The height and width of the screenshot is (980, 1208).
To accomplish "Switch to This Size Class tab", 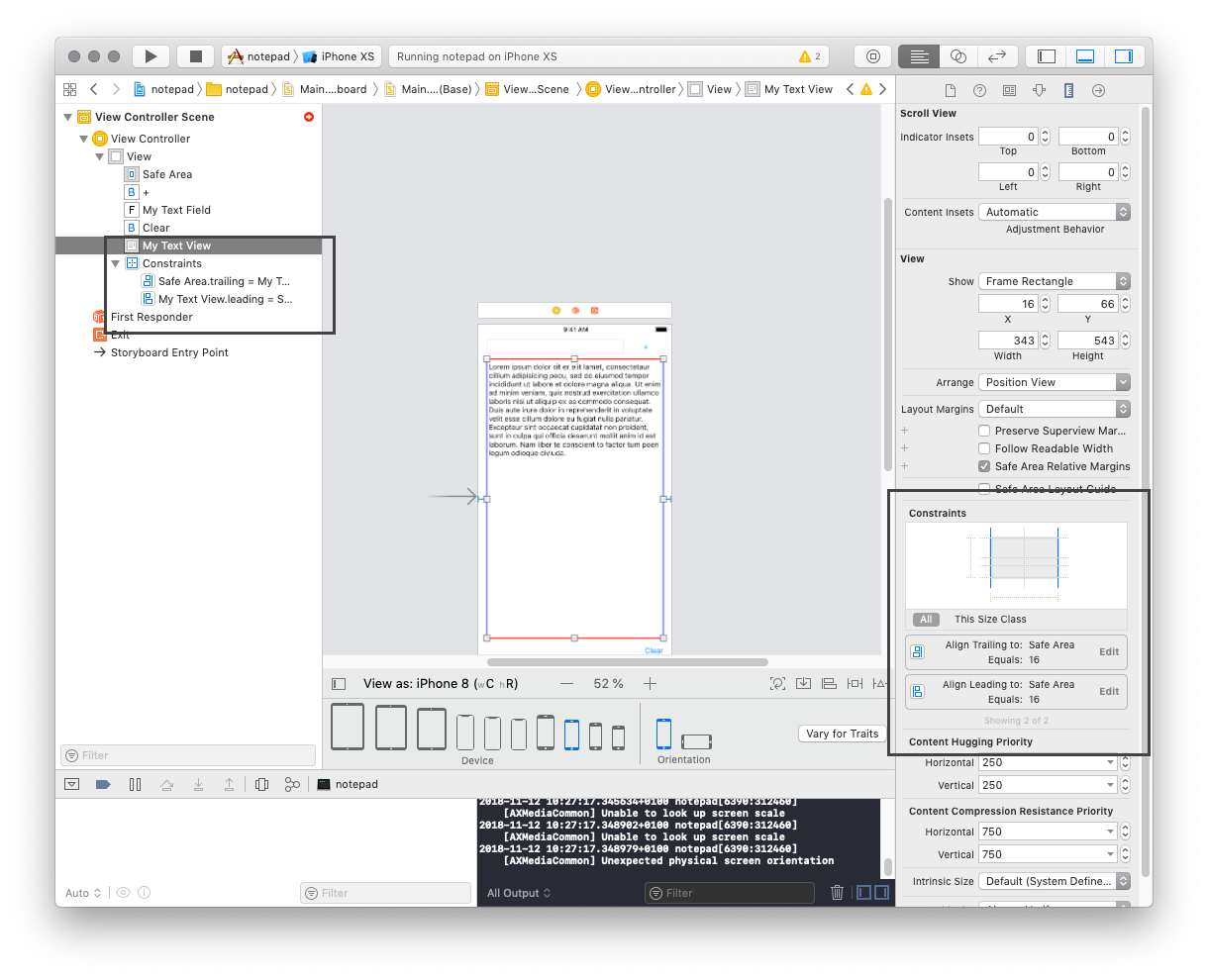I will tap(989, 620).
